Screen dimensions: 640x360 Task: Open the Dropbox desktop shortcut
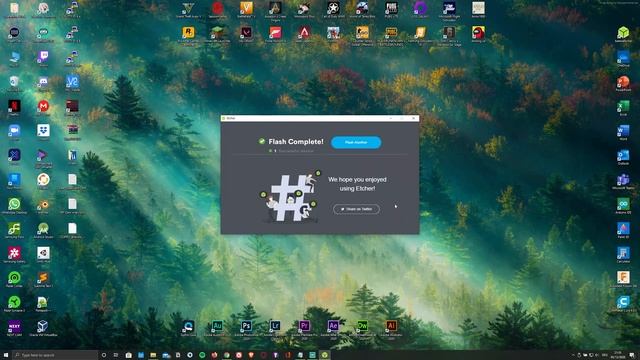[43, 132]
